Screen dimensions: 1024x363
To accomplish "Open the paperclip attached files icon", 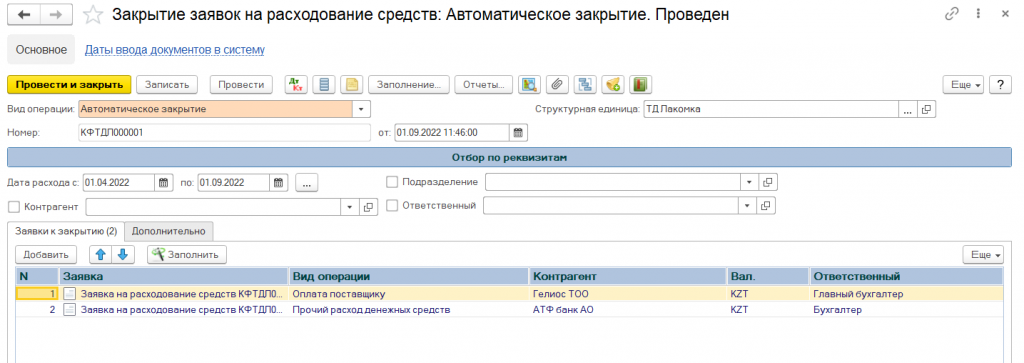I will [556, 84].
